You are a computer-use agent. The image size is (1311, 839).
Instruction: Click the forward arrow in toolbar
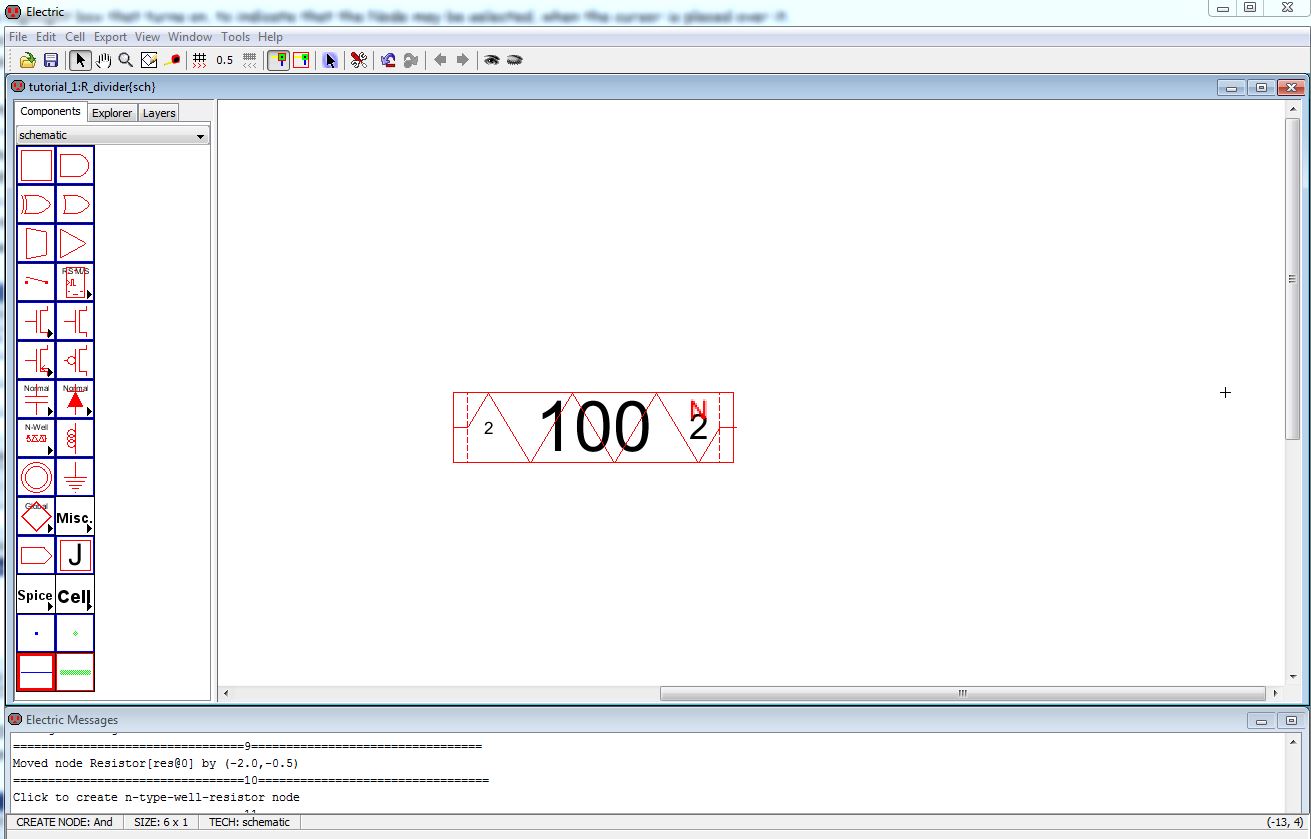pos(462,60)
